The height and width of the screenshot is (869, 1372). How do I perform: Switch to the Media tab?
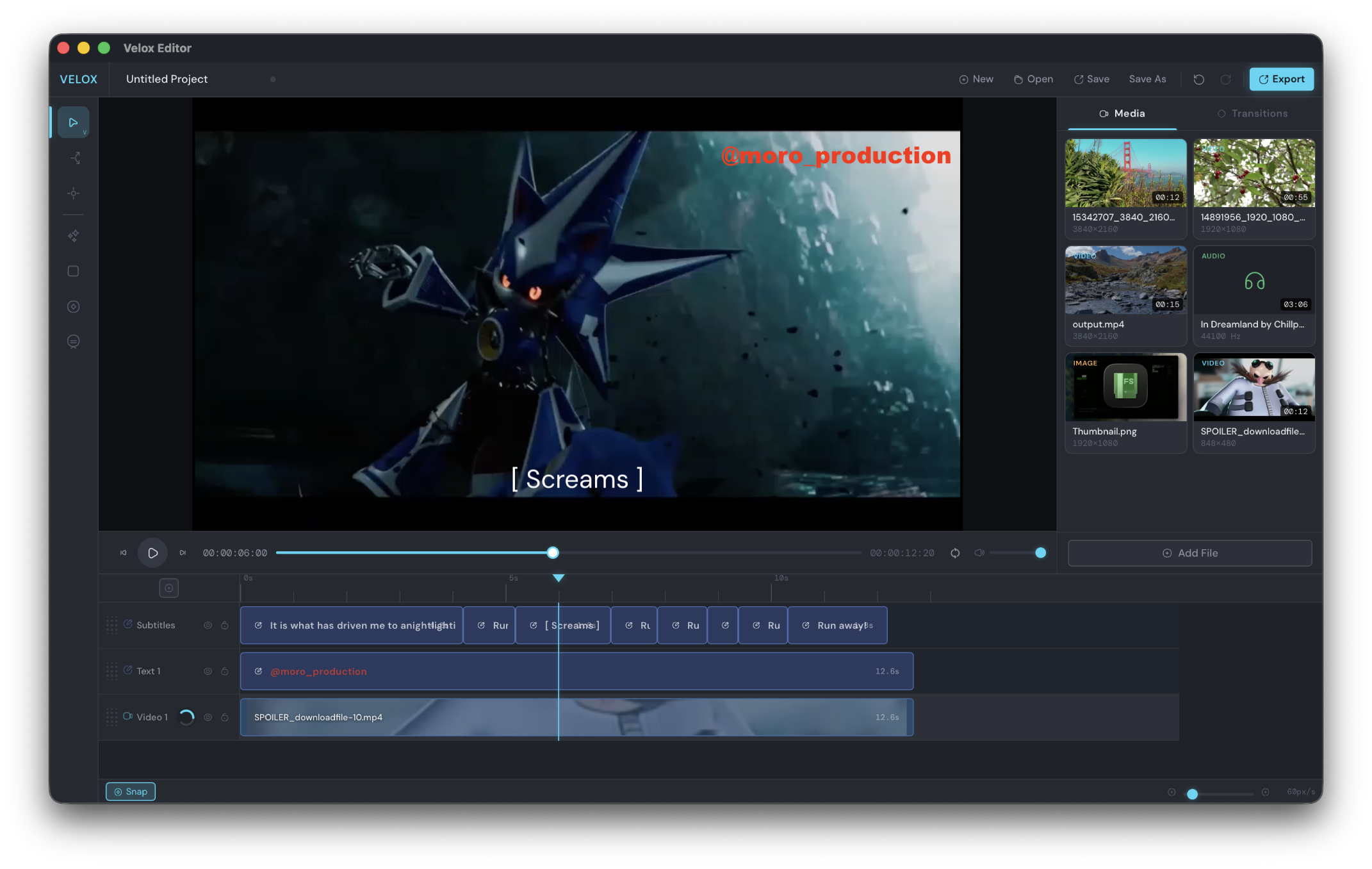tap(1122, 113)
